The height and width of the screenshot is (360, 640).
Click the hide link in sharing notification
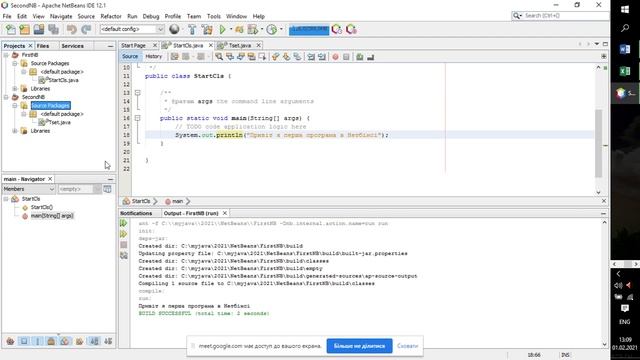click(407, 346)
